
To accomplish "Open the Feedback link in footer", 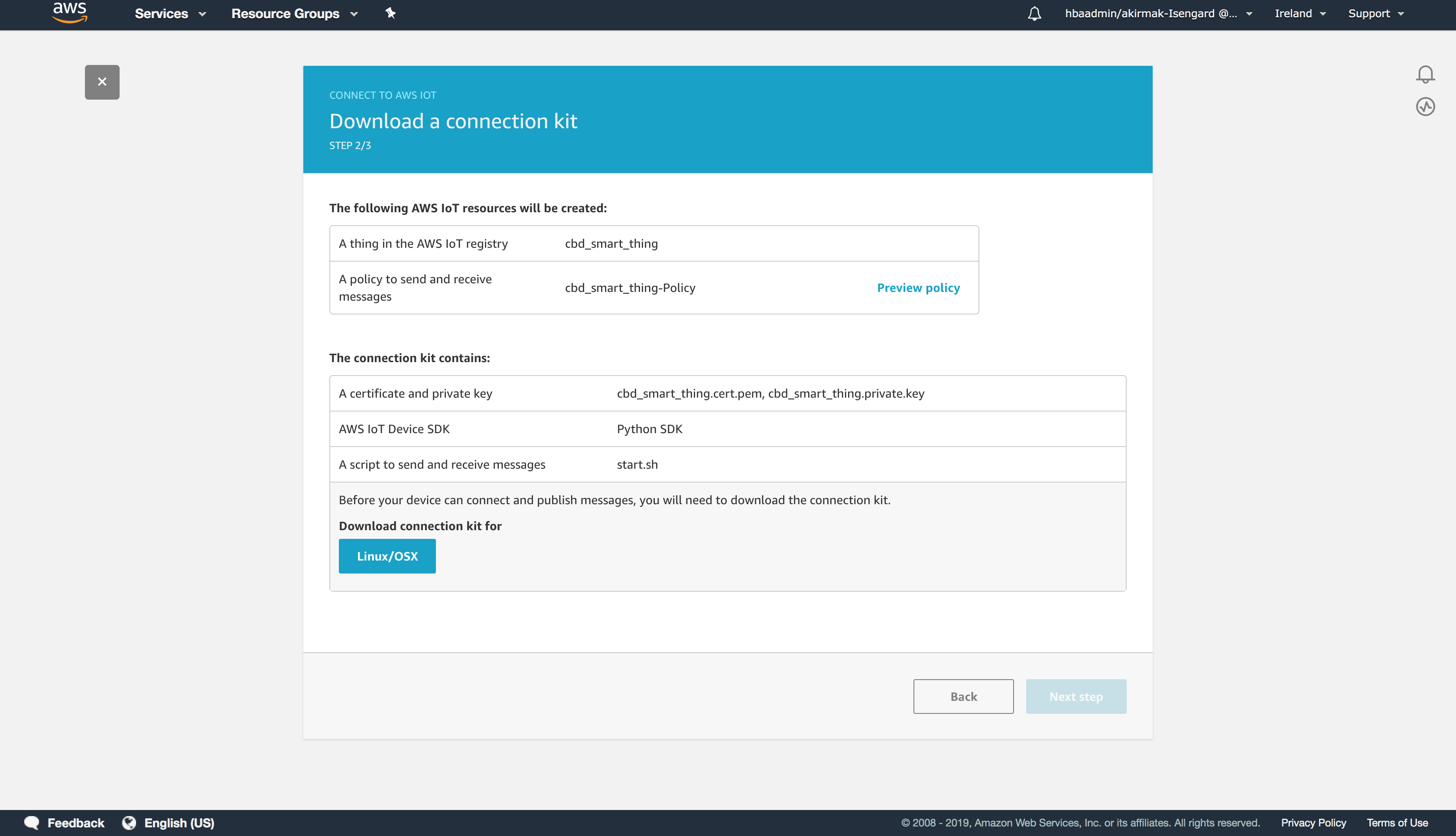I will (x=76, y=823).
